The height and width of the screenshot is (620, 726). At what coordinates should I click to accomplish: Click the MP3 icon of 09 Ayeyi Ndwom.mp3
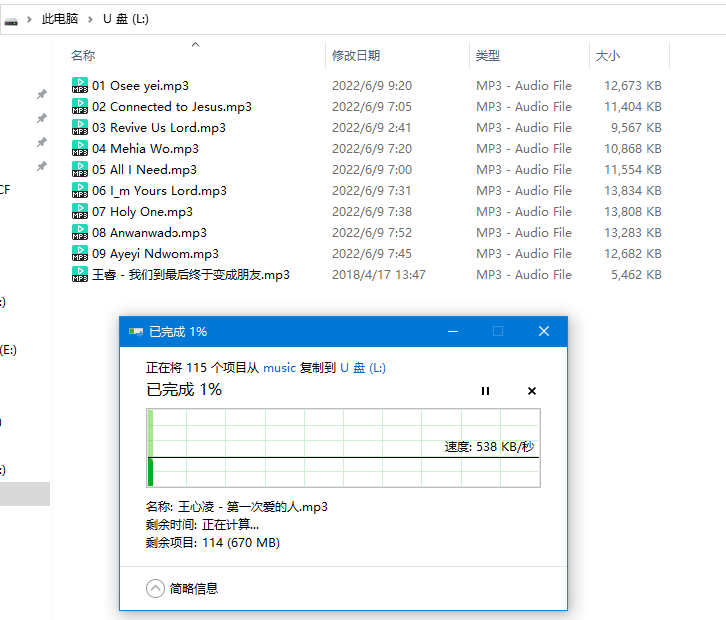(x=80, y=253)
